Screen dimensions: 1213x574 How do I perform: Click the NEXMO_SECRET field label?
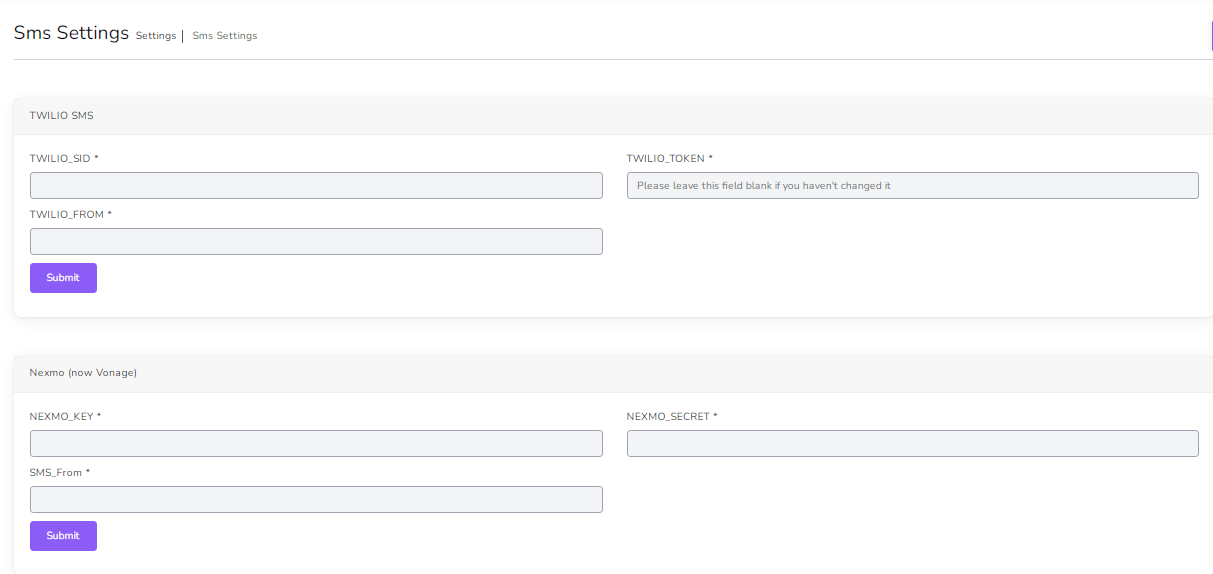coord(671,416)
